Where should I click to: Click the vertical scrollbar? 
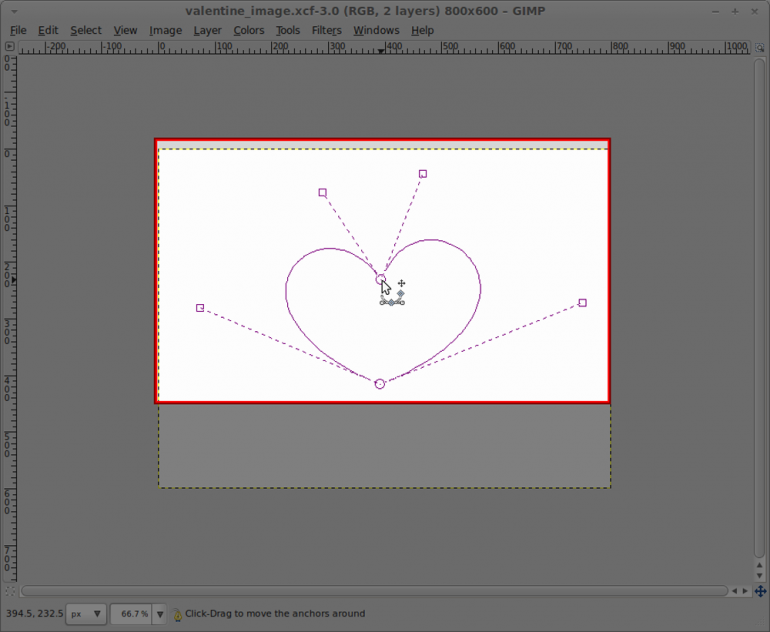click(760, 307)
